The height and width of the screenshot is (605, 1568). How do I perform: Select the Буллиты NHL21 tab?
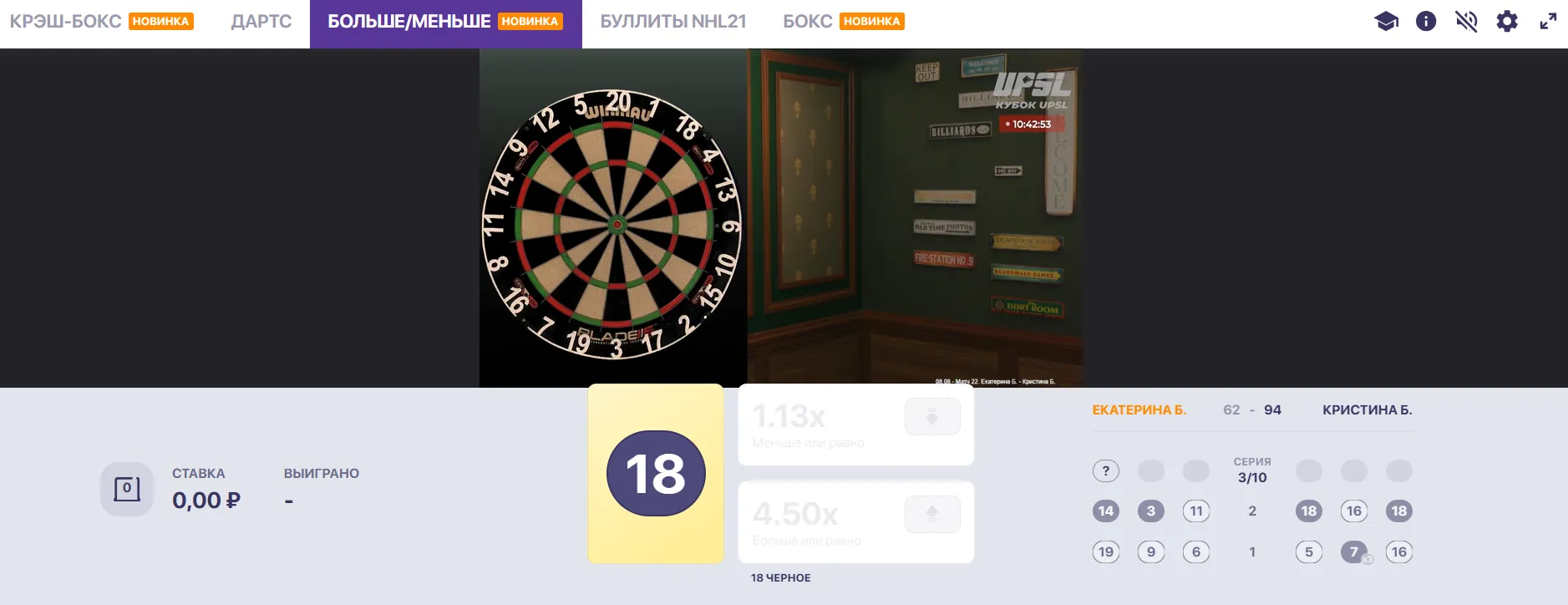click(x=673, y=22)
